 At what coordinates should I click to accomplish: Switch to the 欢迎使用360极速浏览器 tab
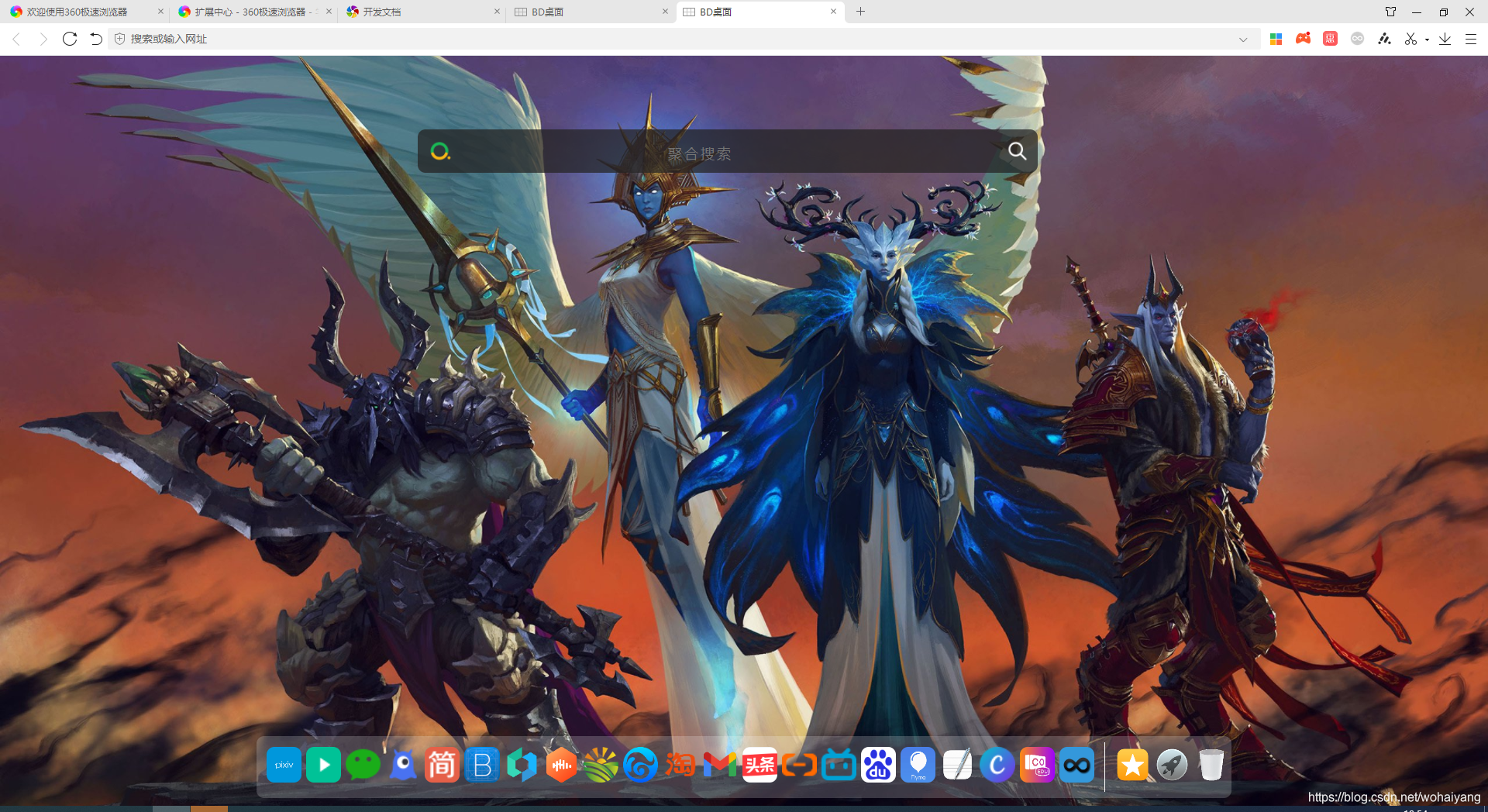(84, 12)
